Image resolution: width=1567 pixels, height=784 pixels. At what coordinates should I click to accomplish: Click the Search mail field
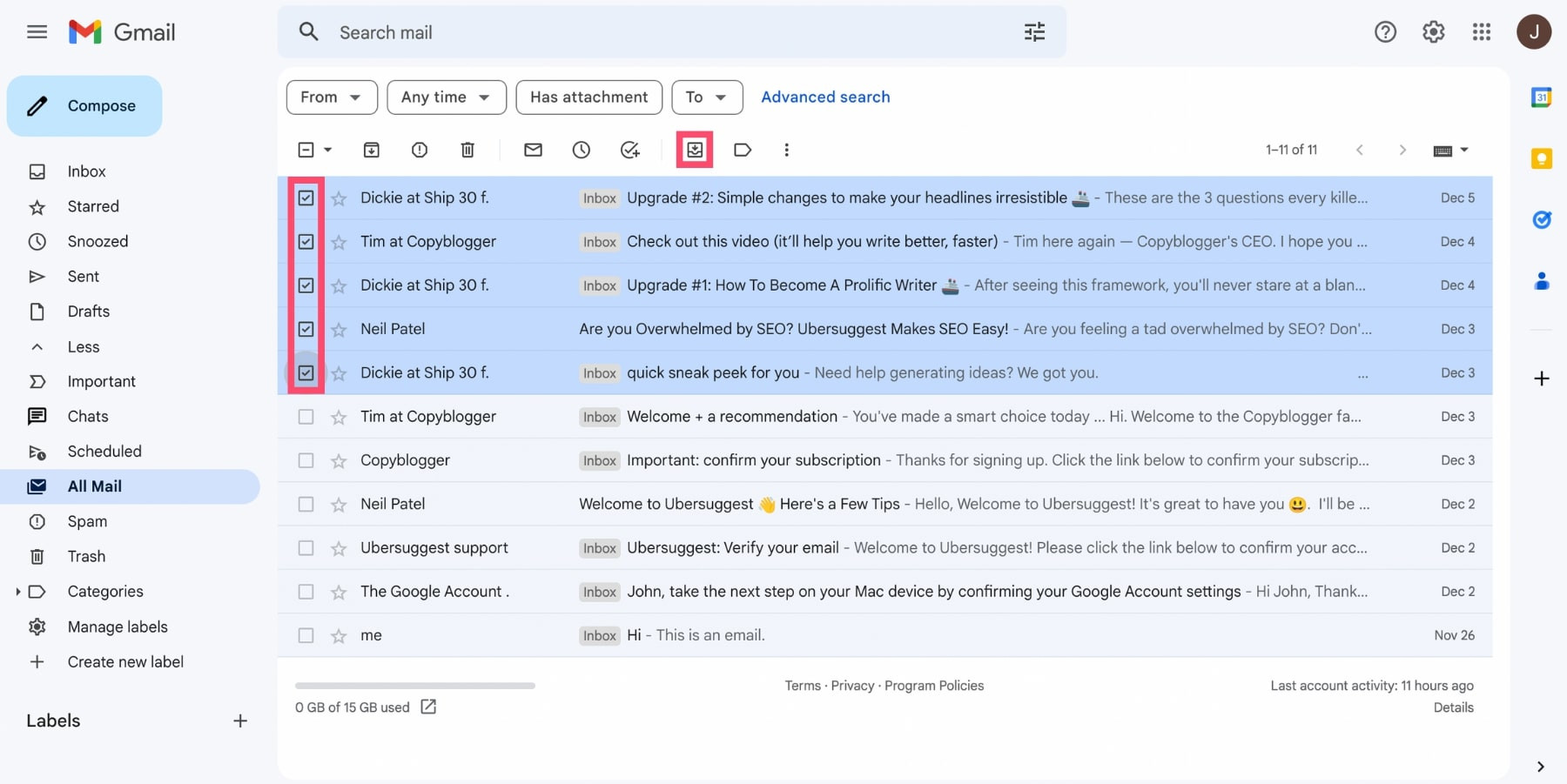(x=671, y=32)
